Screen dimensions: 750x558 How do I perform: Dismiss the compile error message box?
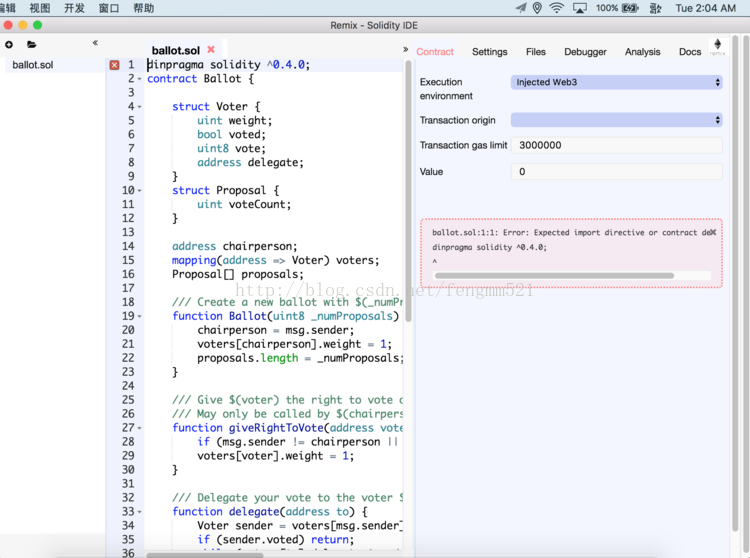click(713, 232)
